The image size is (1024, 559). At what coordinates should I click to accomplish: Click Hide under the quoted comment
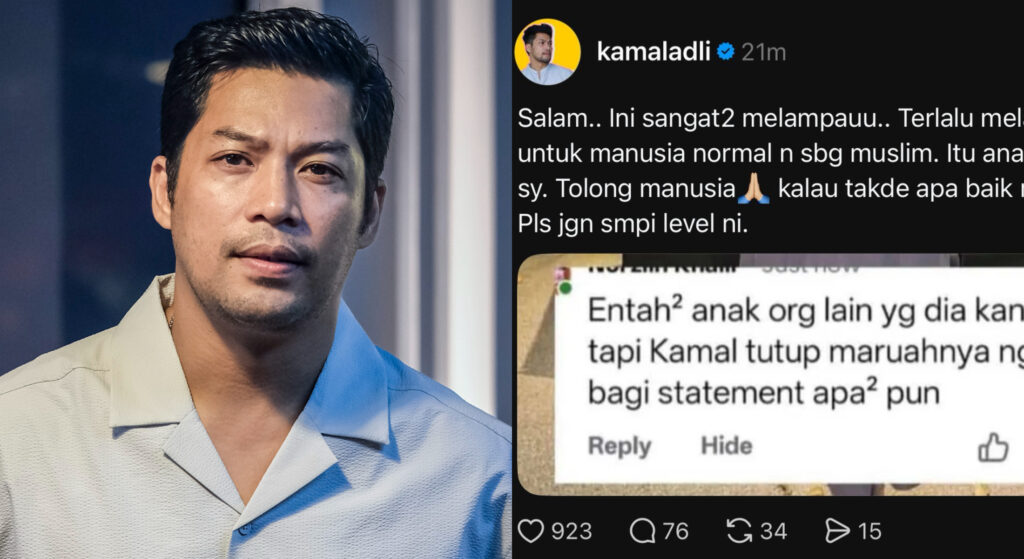pyautogui.click(x=726, y=446)
